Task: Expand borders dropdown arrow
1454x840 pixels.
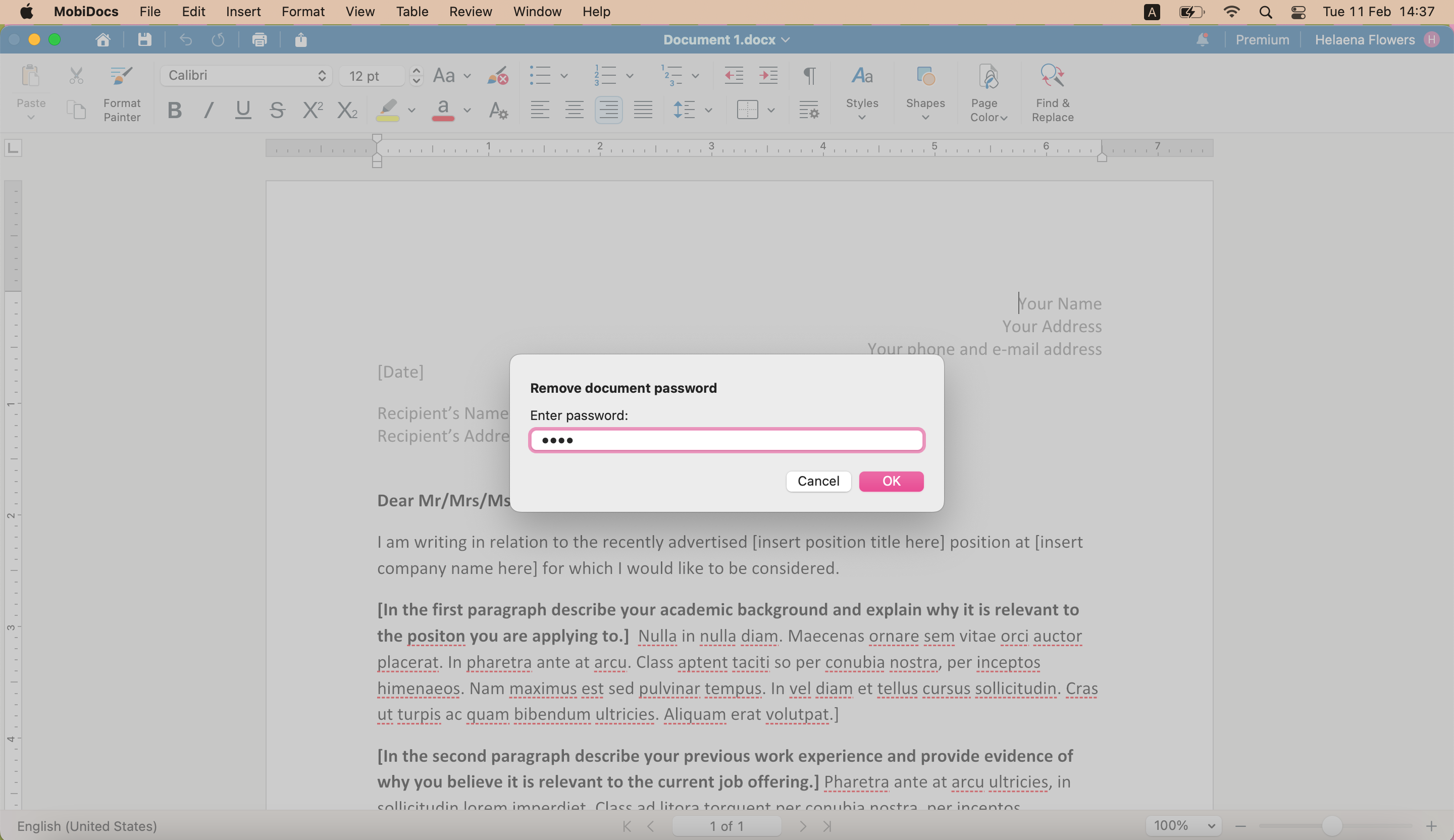Action: 771,110
